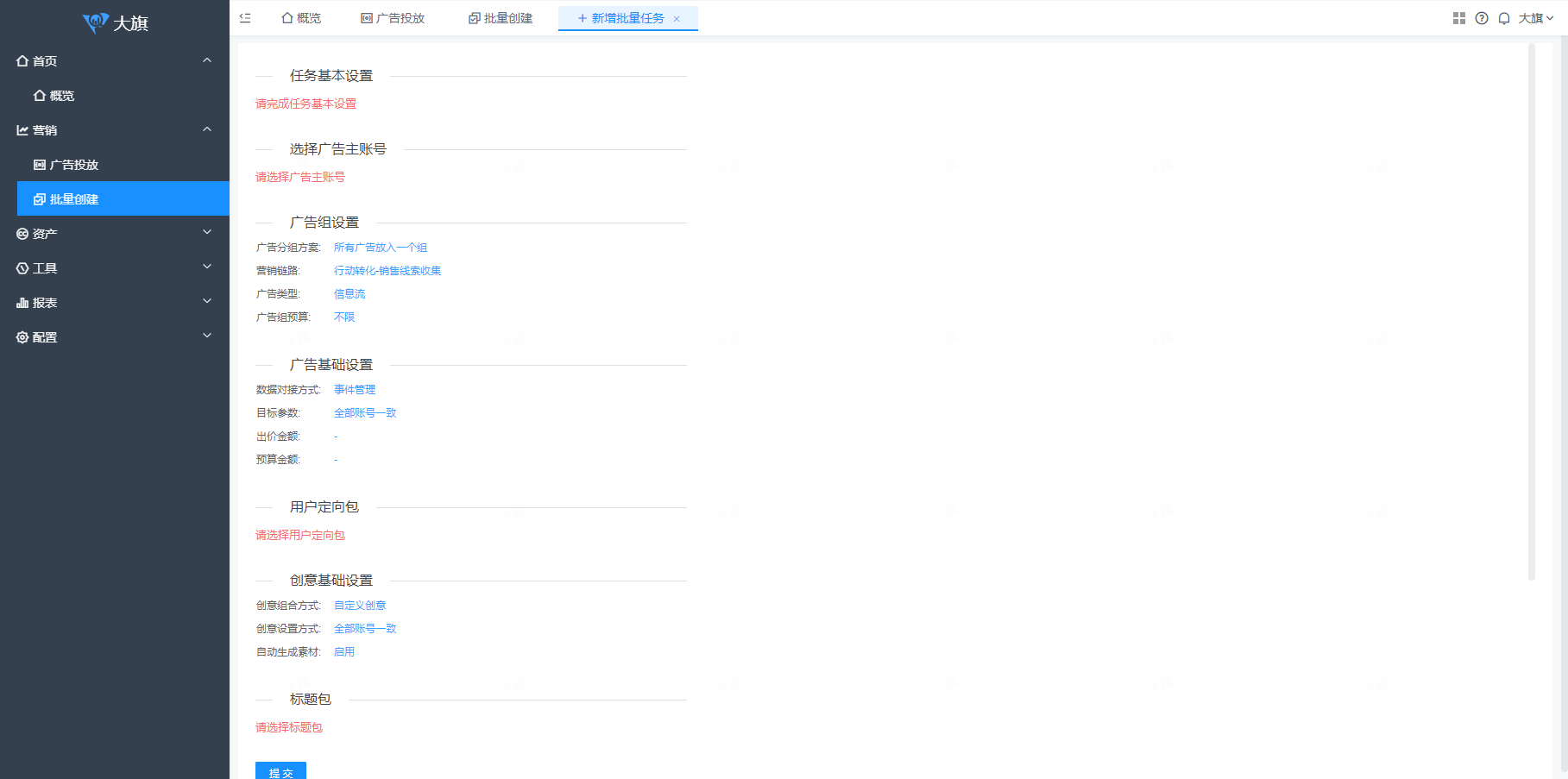Click the 大旗 logo in sidebar
Image resolution: width=1568 pixels, height=779 pixels.
tap(115, 23)
